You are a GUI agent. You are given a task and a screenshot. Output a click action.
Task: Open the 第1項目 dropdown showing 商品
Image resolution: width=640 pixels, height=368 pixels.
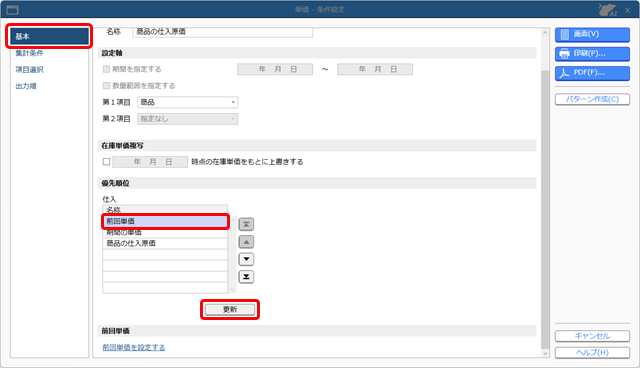[187, 102]
